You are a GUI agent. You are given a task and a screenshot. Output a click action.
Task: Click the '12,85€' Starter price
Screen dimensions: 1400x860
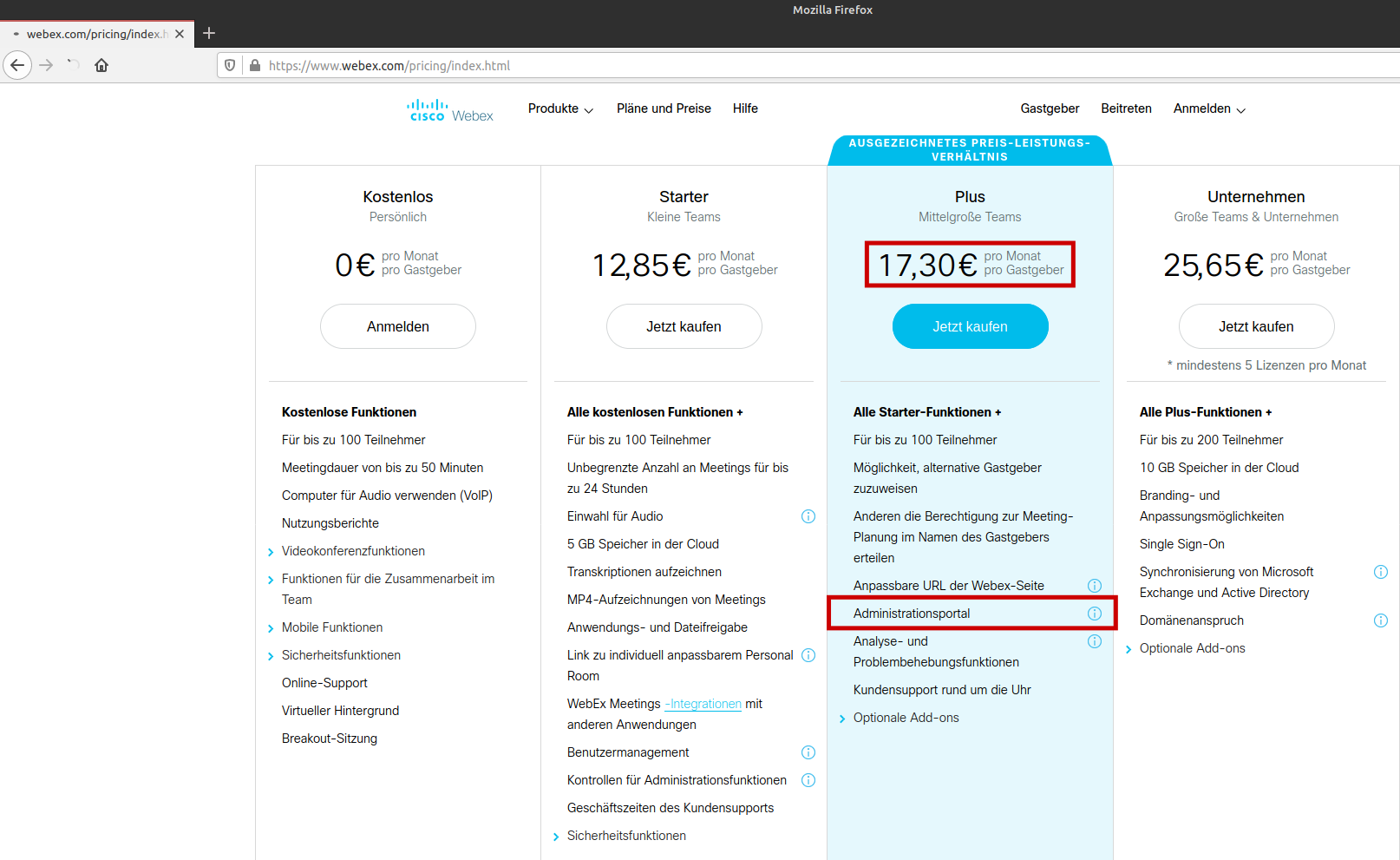(x=642, y=265)
